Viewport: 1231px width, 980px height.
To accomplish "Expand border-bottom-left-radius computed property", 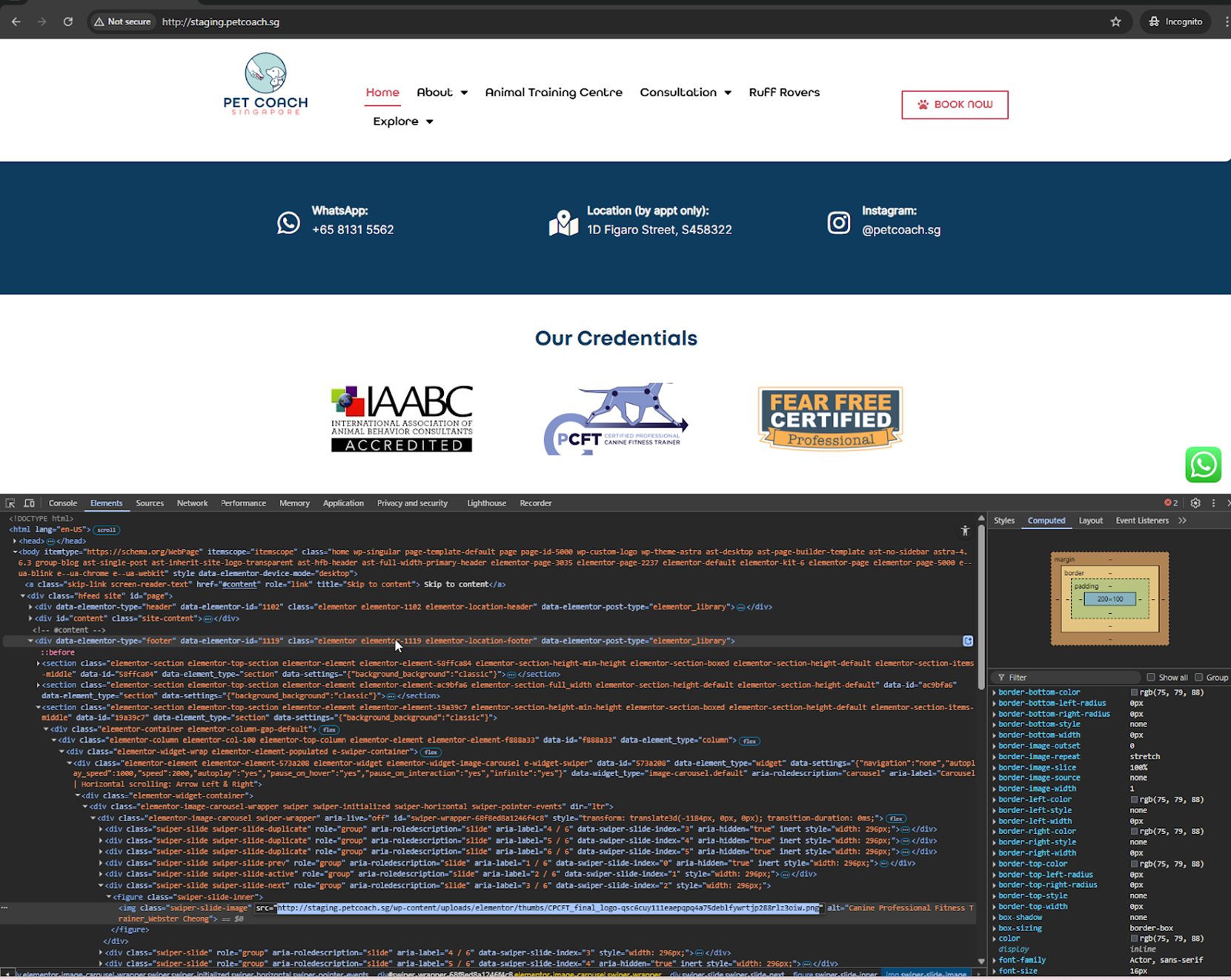I will 995,703.
